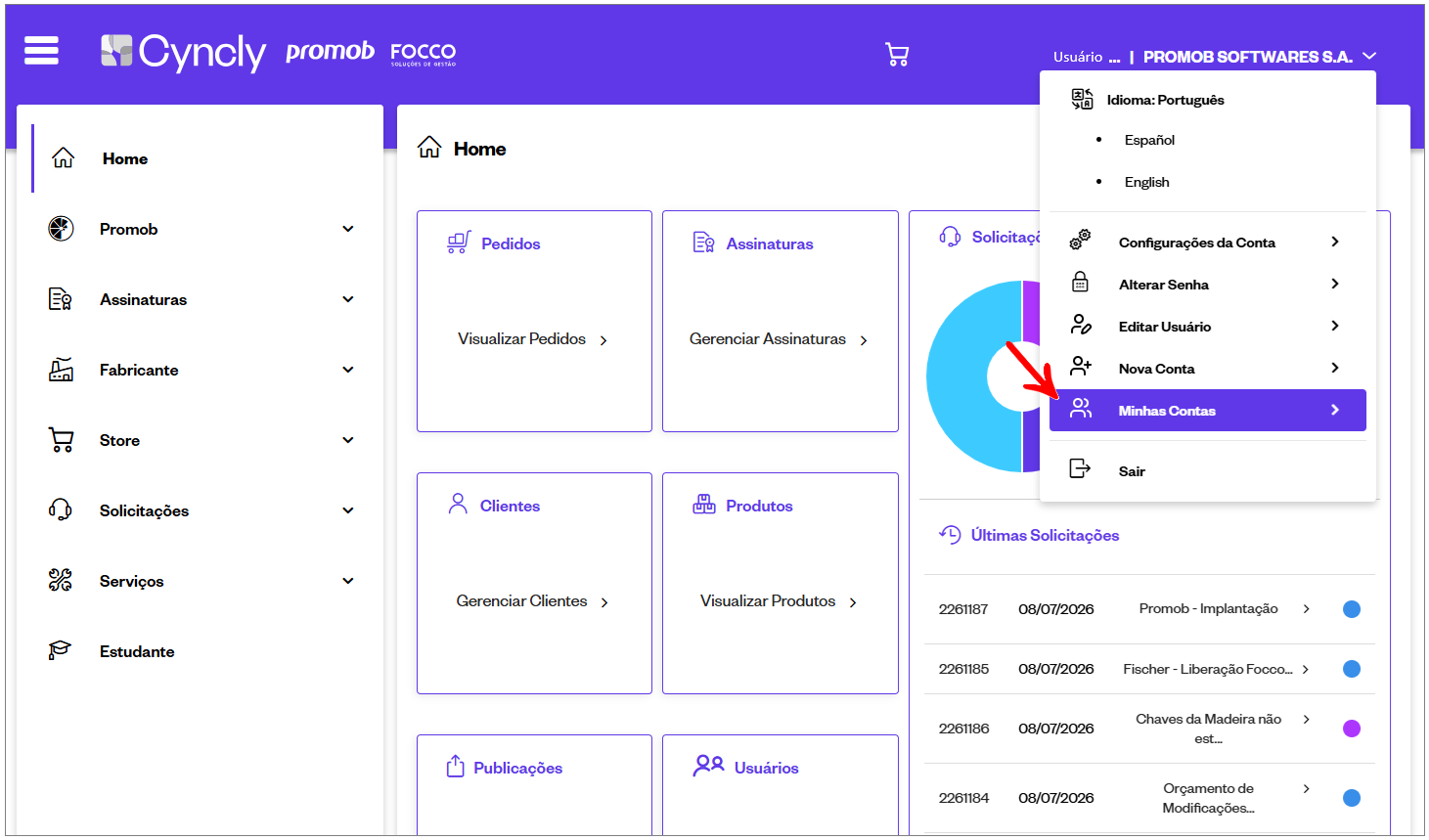Viewport: 1429px width, 840px height.
Task: Click the Alterar Senha lock icon
Action: pyautogui.click(x=1080, y=283)
